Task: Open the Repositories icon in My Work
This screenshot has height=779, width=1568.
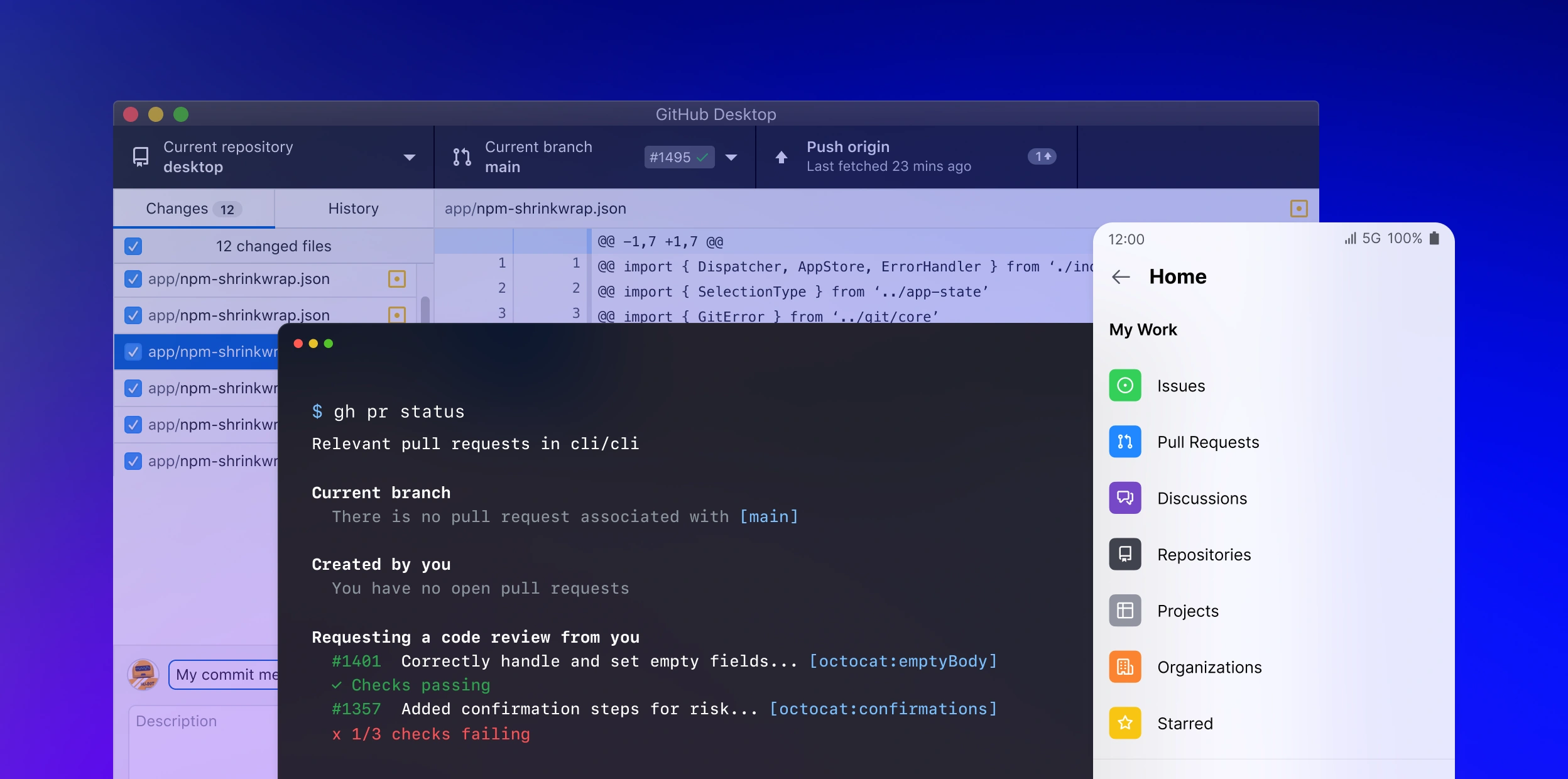Action: 1125,554
